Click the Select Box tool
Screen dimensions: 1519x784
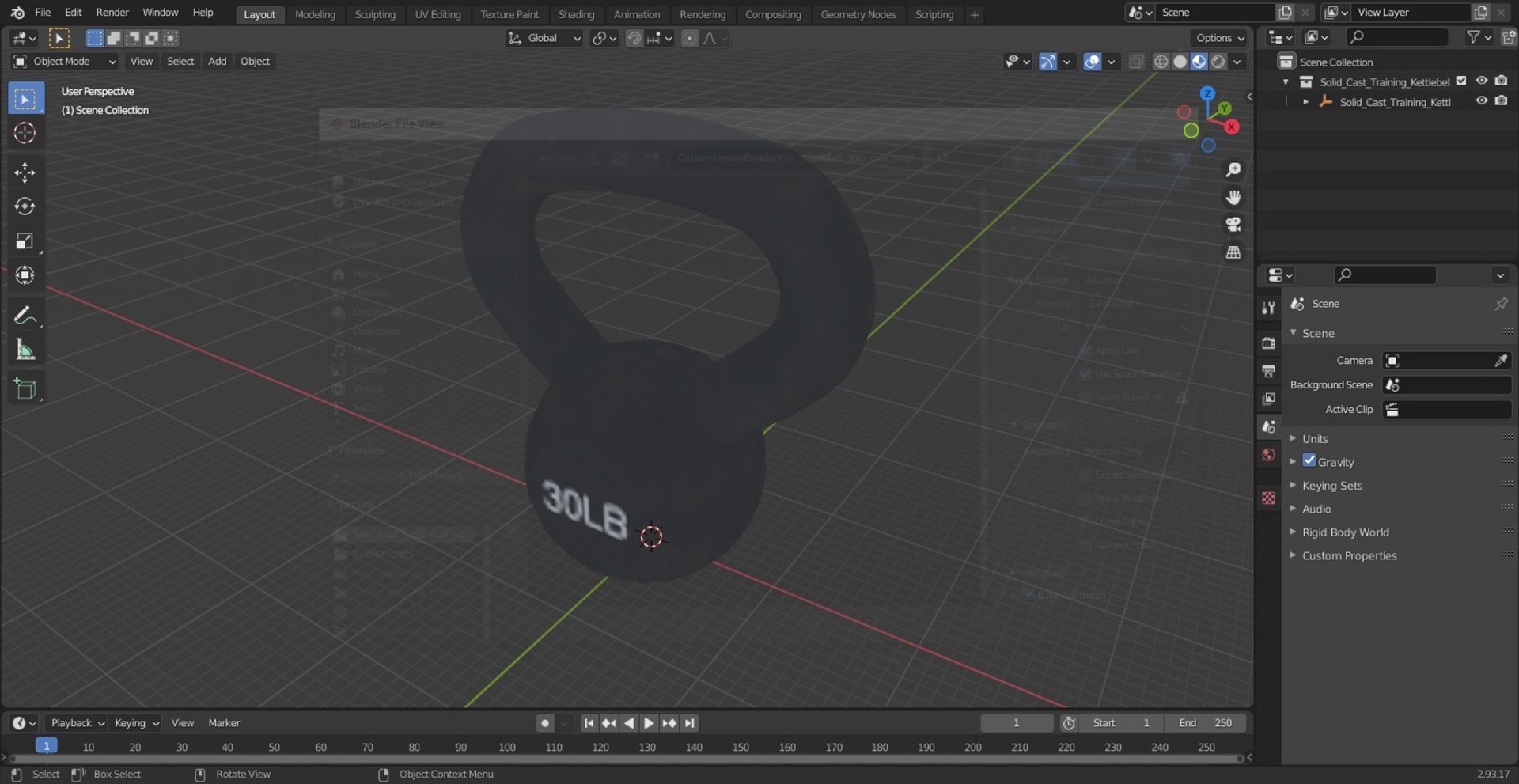[25, 99]
